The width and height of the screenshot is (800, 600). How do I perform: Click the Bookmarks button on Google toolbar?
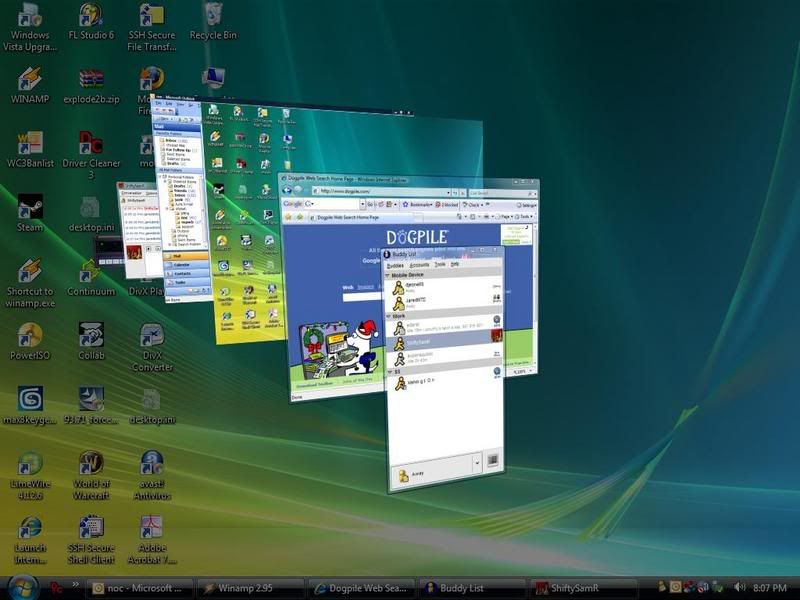[417, 205]
